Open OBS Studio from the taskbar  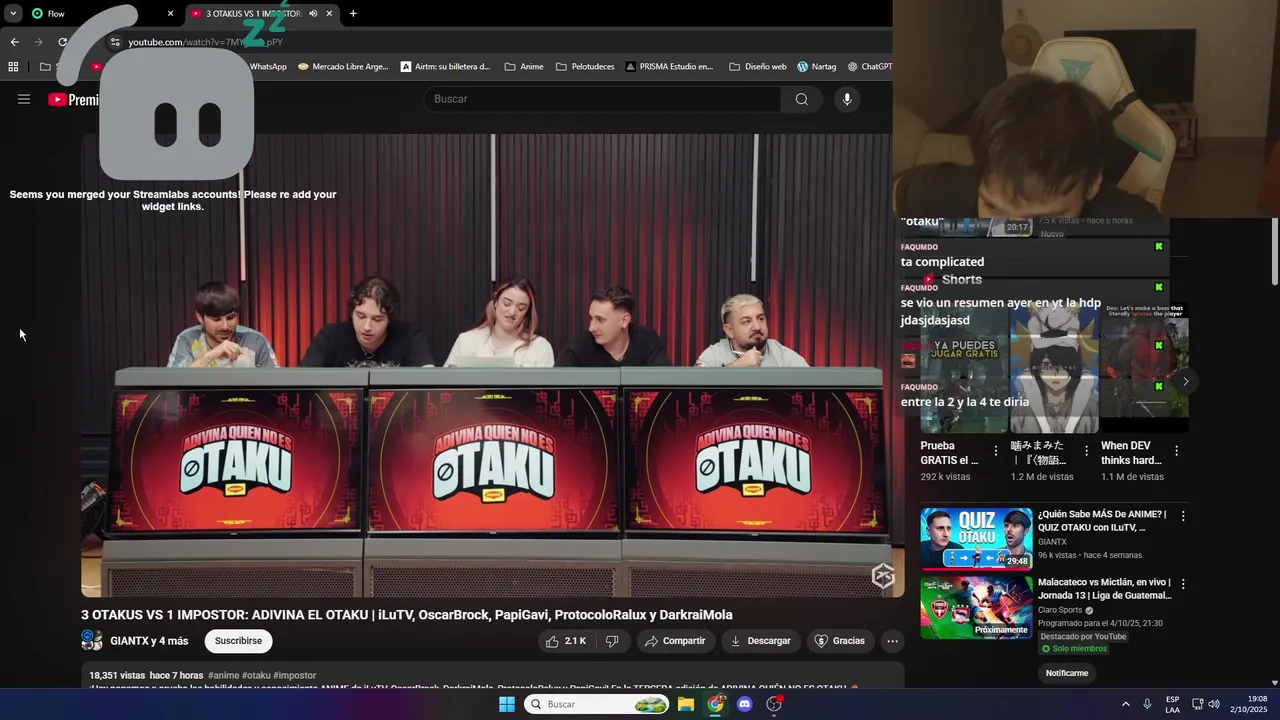tap(774, 704)
